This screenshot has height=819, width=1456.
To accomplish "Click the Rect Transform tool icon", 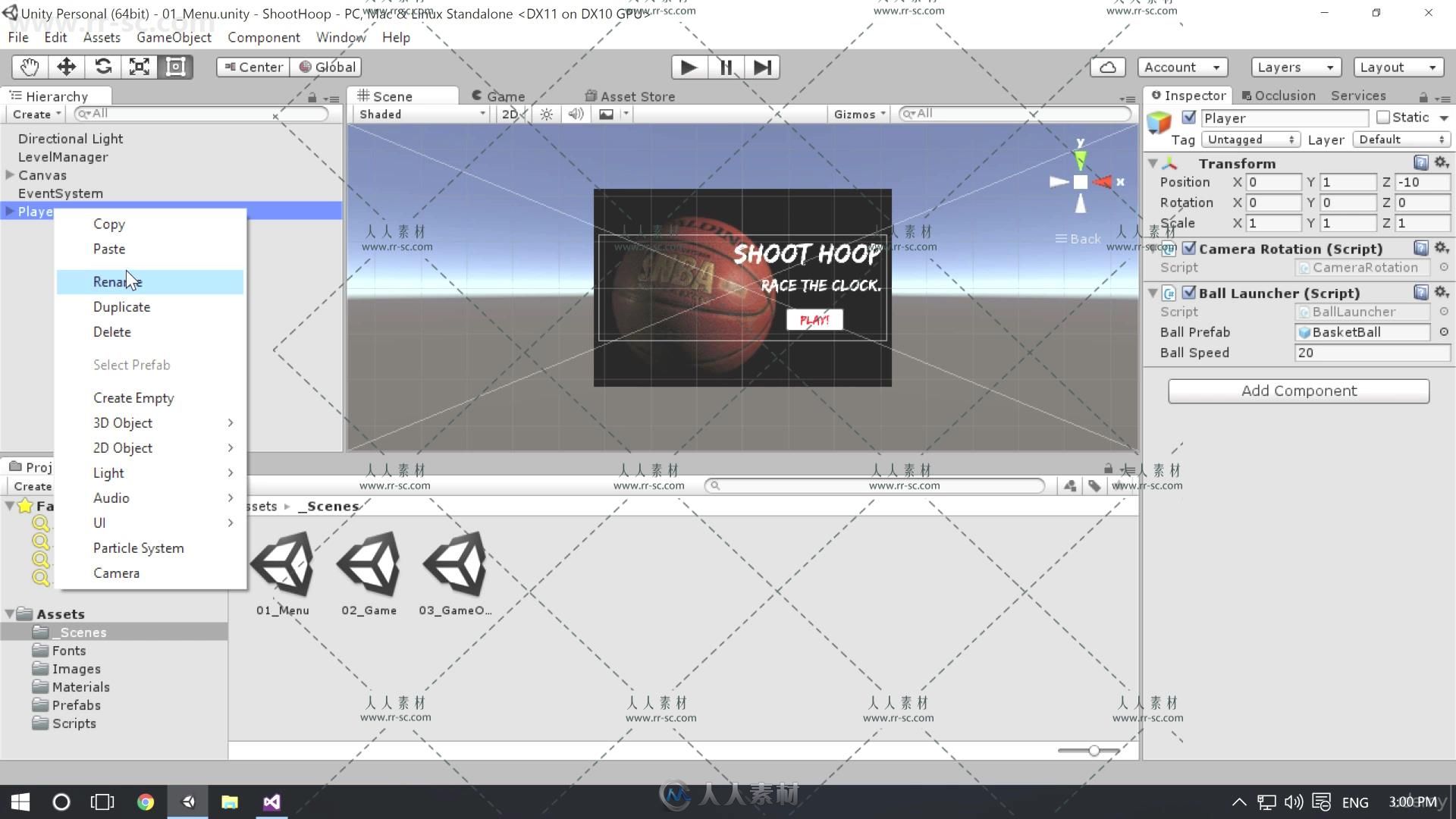I will [x=176, y=66].
